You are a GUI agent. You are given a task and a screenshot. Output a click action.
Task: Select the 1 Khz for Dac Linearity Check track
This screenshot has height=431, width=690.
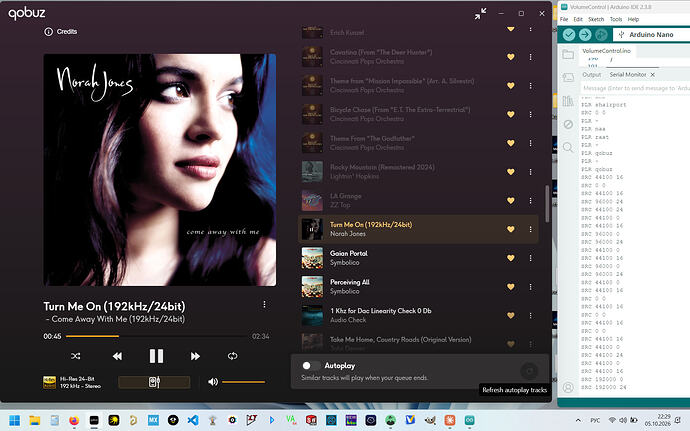coord(418,316)
